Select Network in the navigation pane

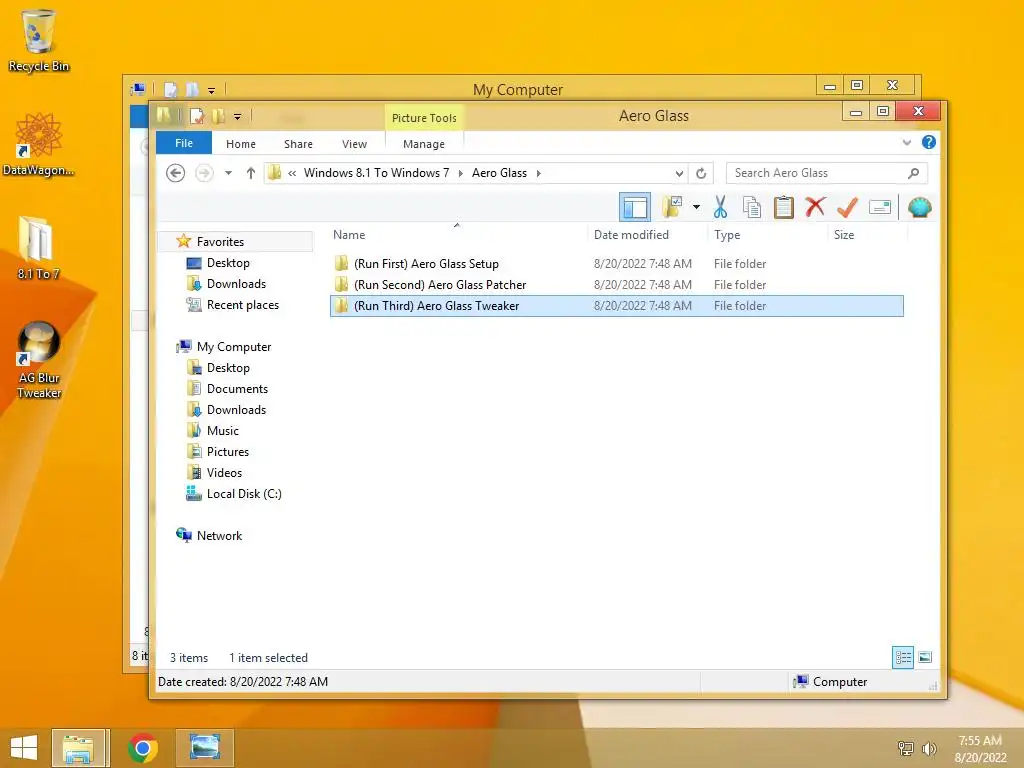(x=219, y=536)
